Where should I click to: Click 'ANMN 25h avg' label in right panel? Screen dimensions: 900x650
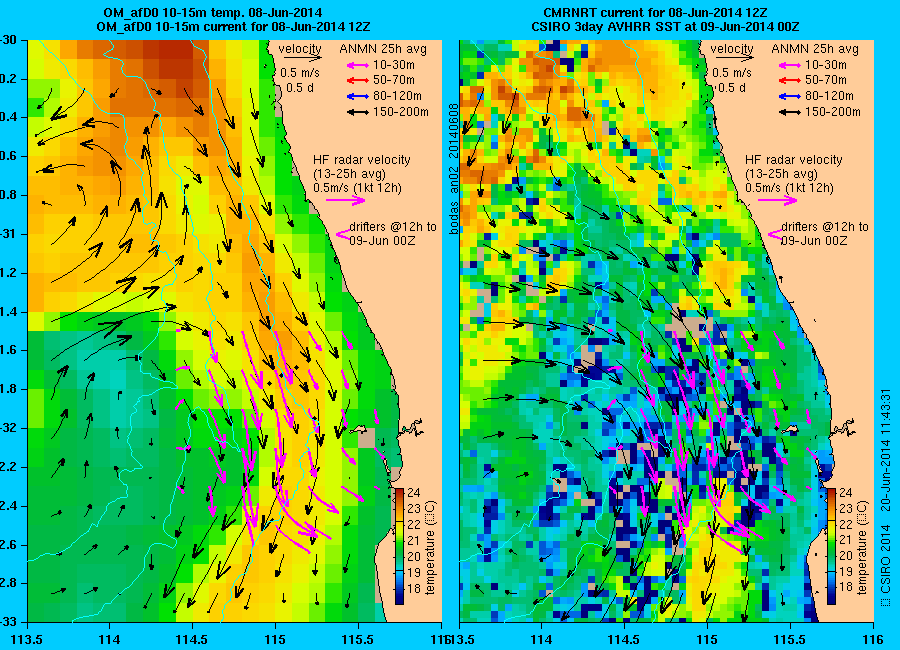click(x=815, y=49)
